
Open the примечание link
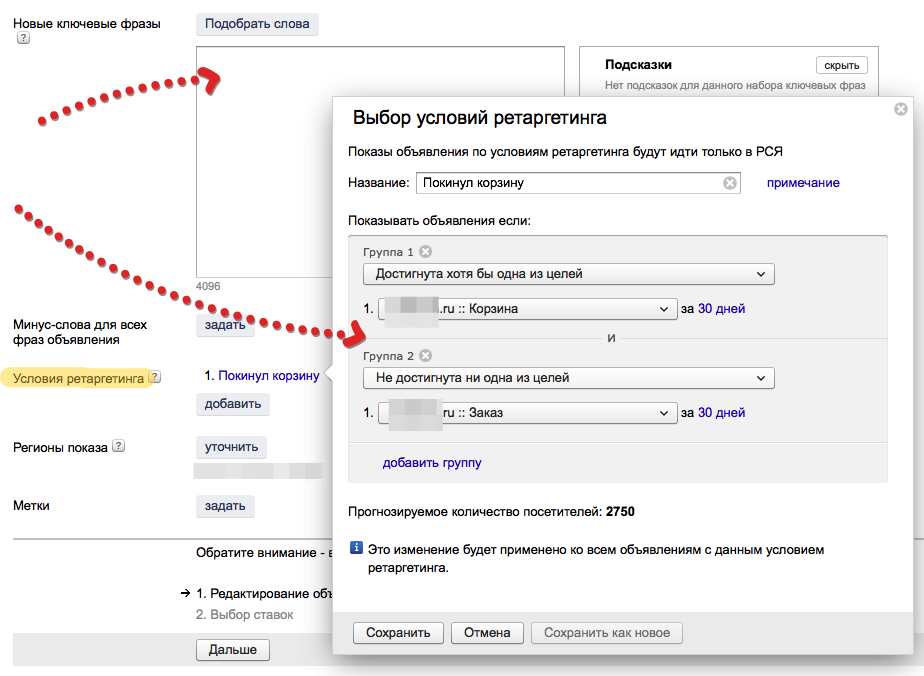803,183
